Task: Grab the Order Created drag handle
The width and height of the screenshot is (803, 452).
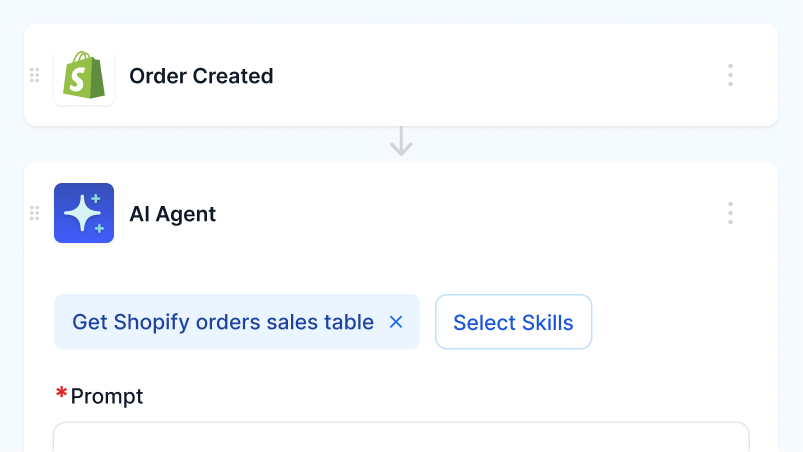Action: coord(35,75)
